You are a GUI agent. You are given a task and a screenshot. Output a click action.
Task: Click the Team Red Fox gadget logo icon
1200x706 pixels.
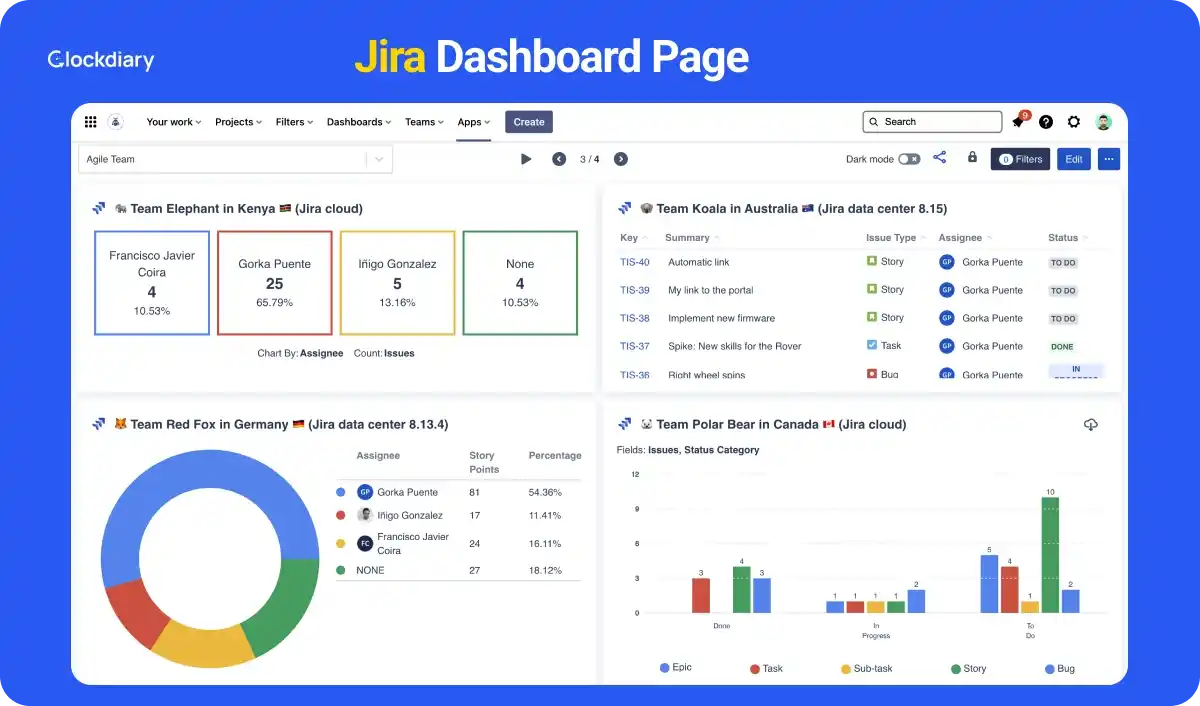tap(99, 425)
